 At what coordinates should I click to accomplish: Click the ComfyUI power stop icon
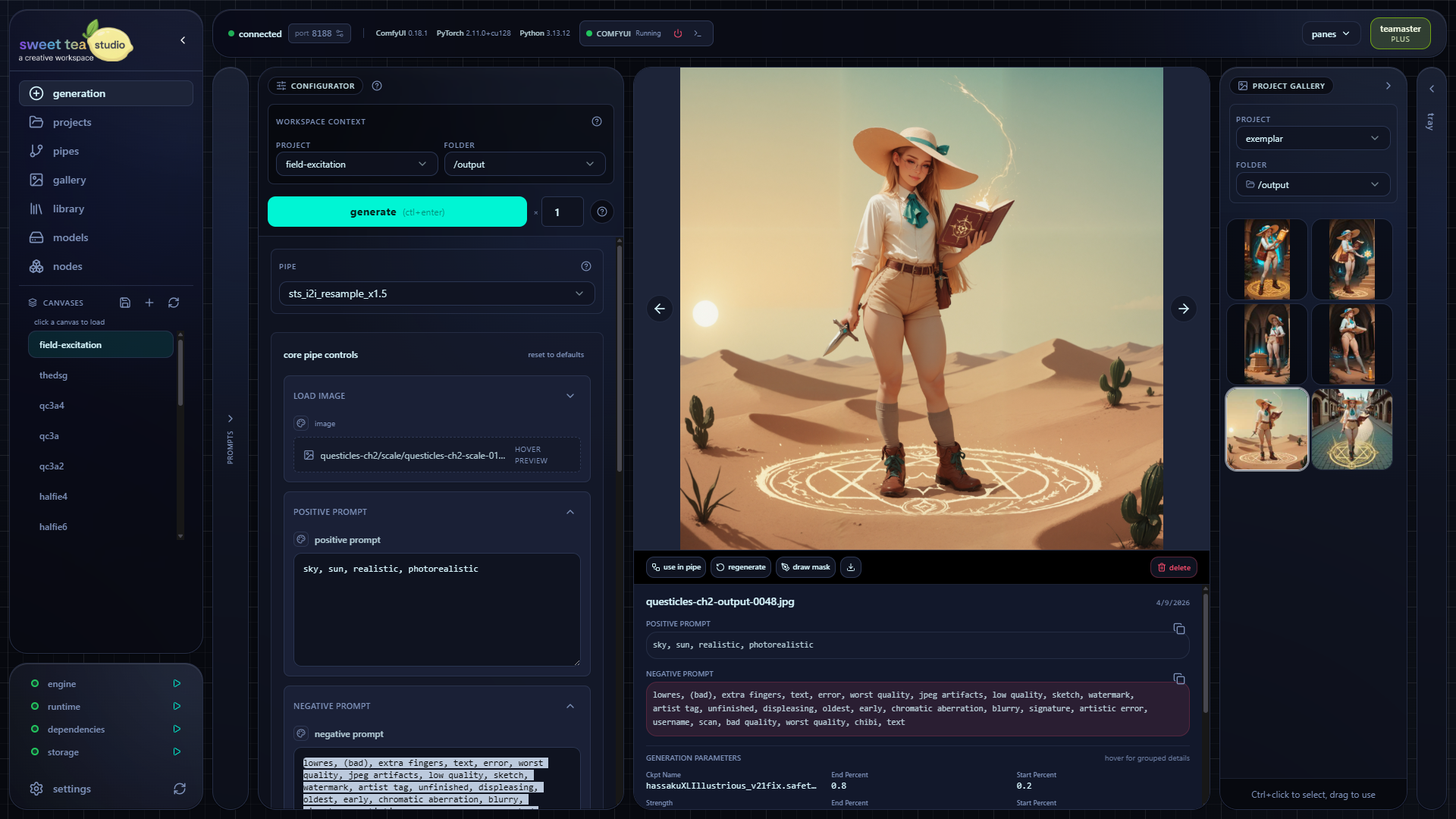(x=678, y=34)
